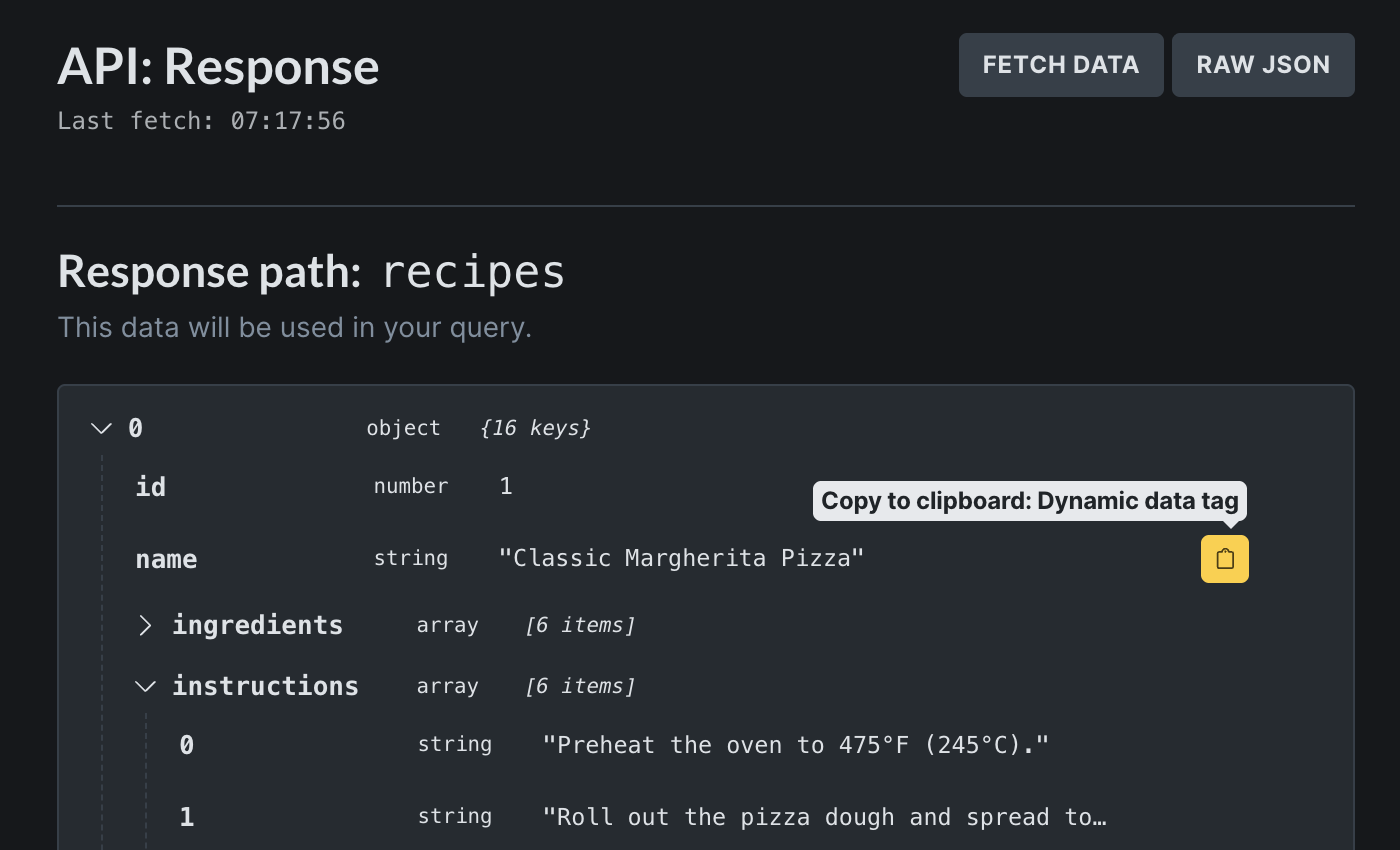Click the "Classic Margherita Pizza" value
The width and height of the screenshot is (1400, 850).
pyautogui.click(x=681, y=558)
